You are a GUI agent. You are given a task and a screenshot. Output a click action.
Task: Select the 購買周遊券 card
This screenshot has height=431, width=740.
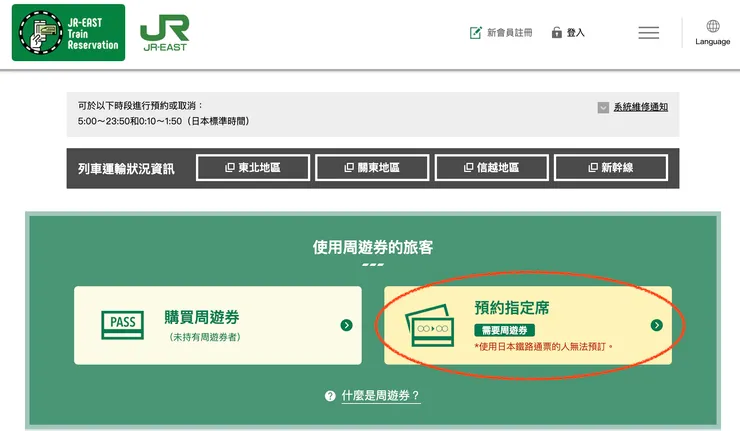click(x=218, y=325)
